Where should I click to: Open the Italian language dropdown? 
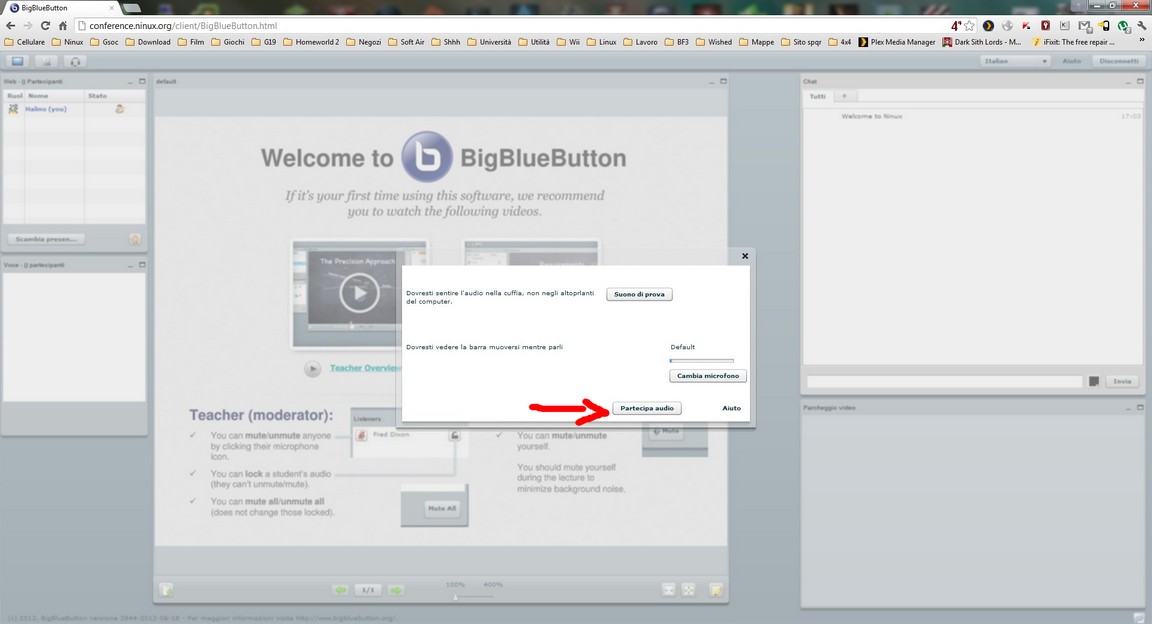tap(1015, 61)
